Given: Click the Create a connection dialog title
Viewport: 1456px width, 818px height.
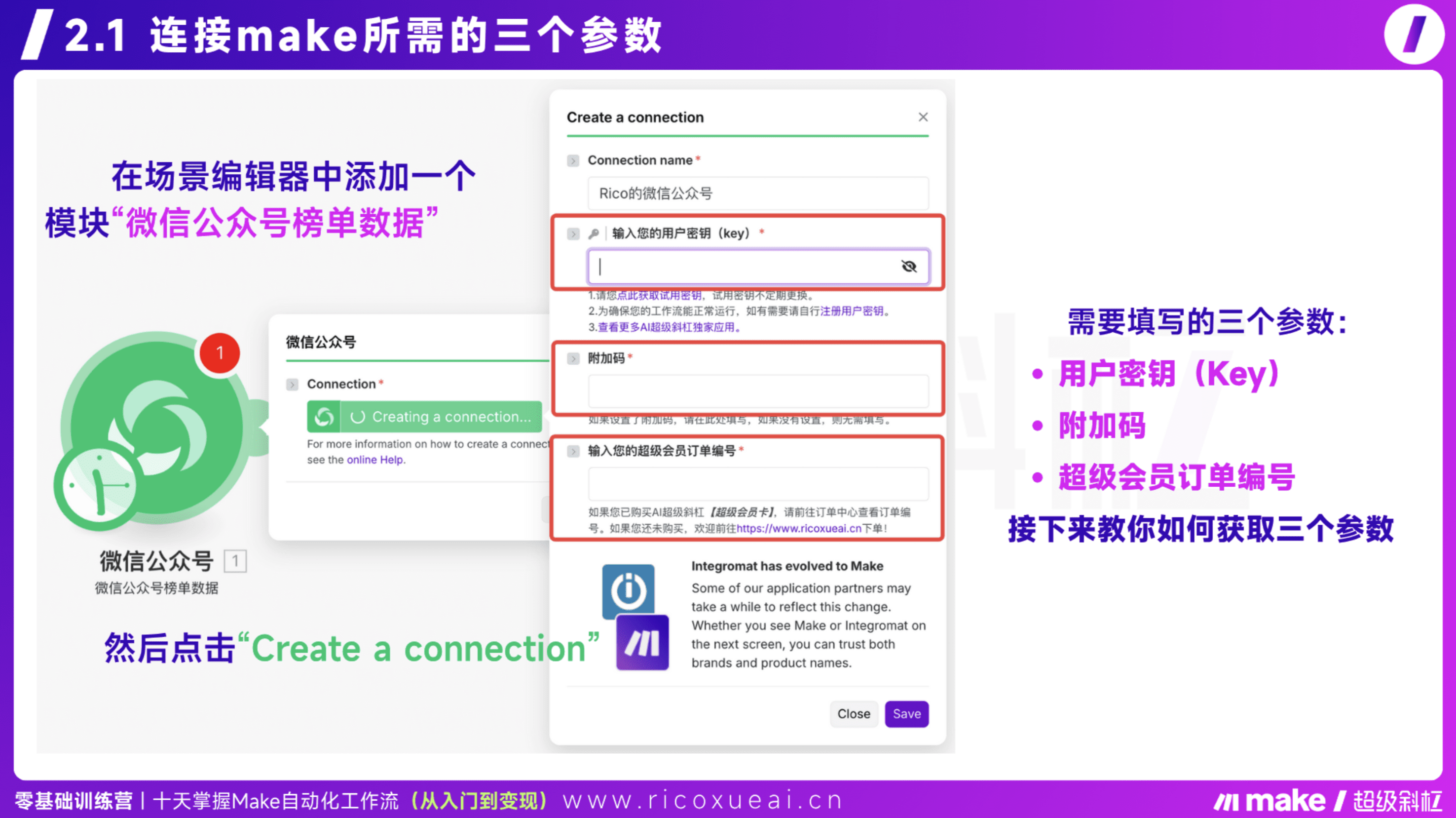Looking at the screenshot, I should (x=635, y=117).
